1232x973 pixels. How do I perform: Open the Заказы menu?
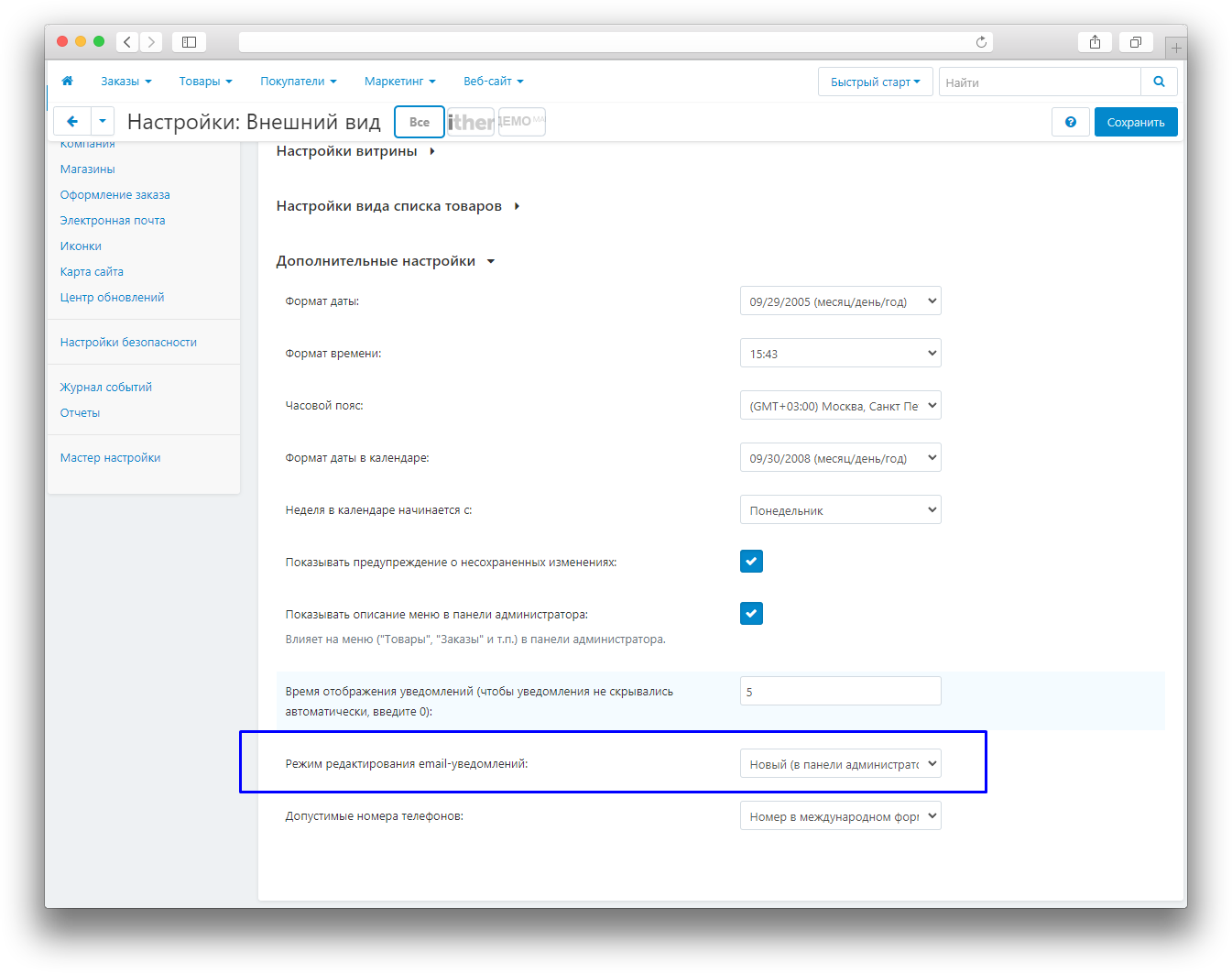click(126, 82)
